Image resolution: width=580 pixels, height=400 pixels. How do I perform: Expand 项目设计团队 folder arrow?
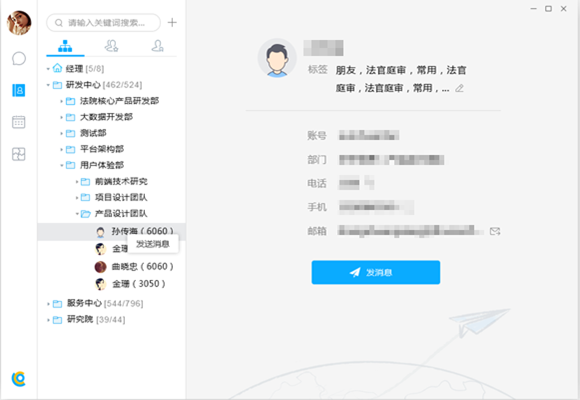[77, 198]
